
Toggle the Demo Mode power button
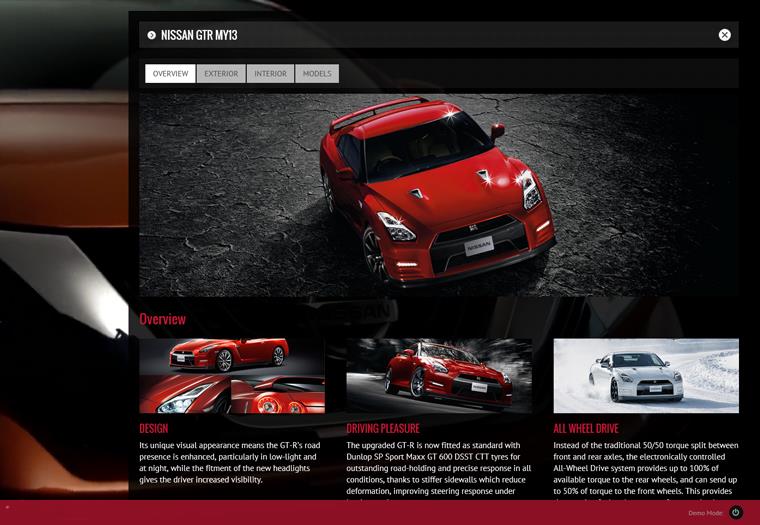[736, 513]
